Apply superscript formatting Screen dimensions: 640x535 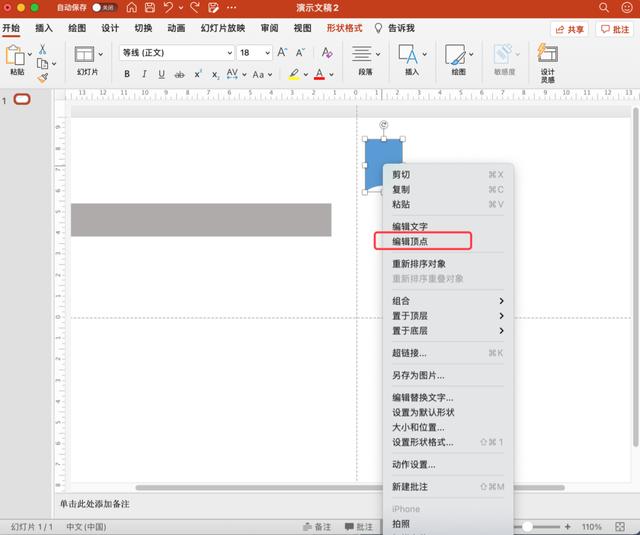[198, 74]
